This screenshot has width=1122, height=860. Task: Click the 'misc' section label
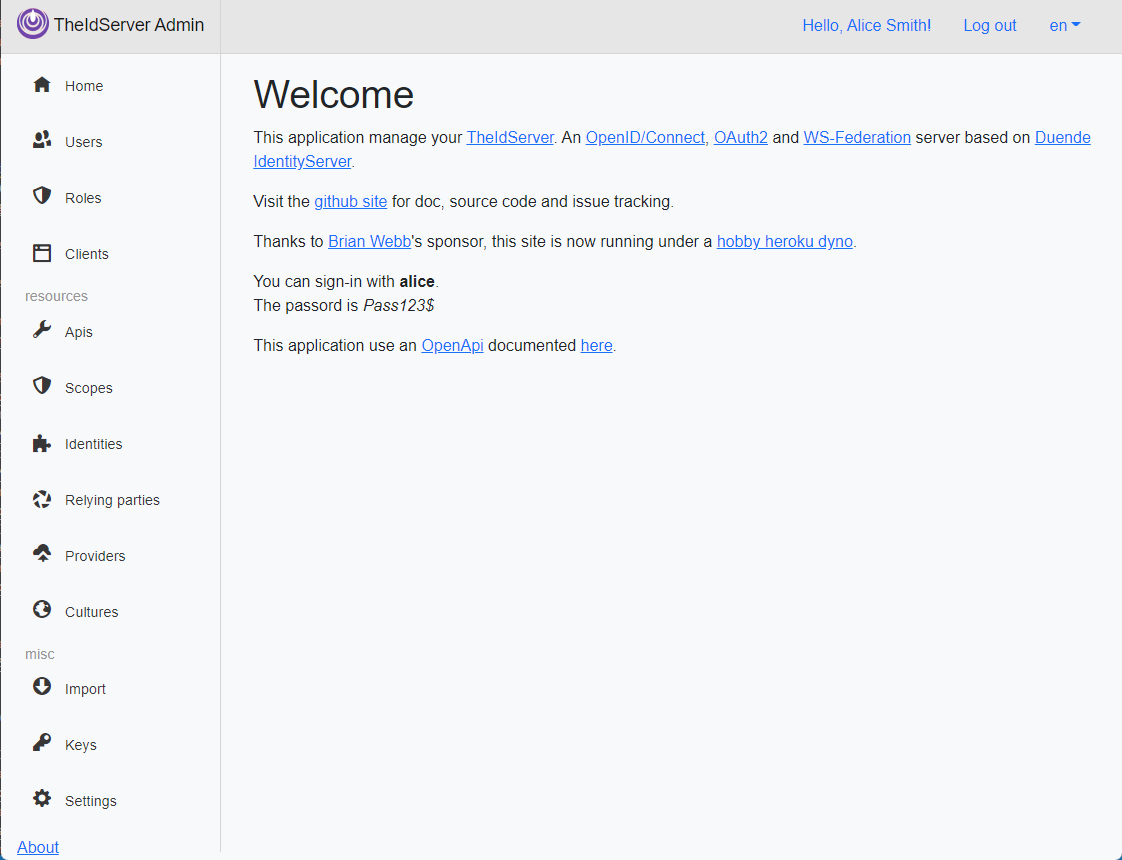pyautogui.click(x=40, y=654)
